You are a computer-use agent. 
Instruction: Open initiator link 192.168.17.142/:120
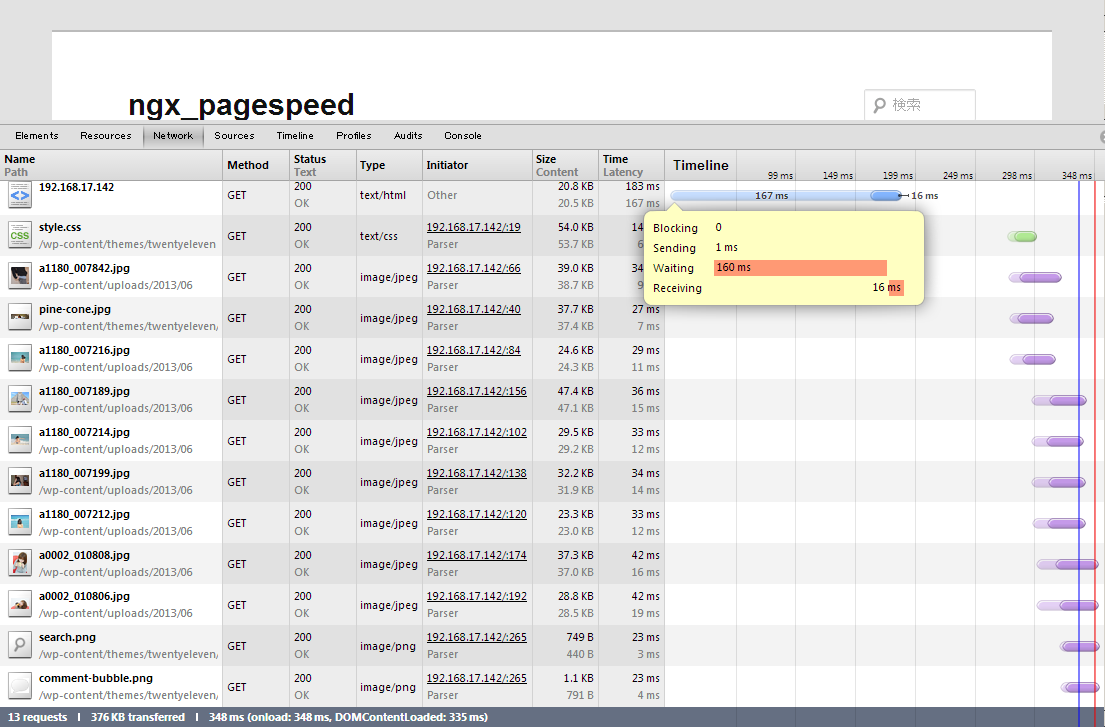(x=476, y=514)
